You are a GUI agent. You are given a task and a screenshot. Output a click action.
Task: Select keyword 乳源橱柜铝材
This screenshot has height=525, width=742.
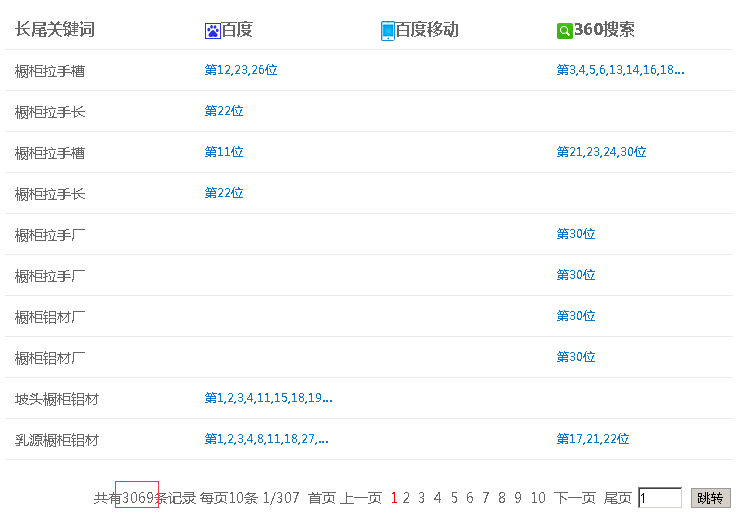click(x=57, y=441)
